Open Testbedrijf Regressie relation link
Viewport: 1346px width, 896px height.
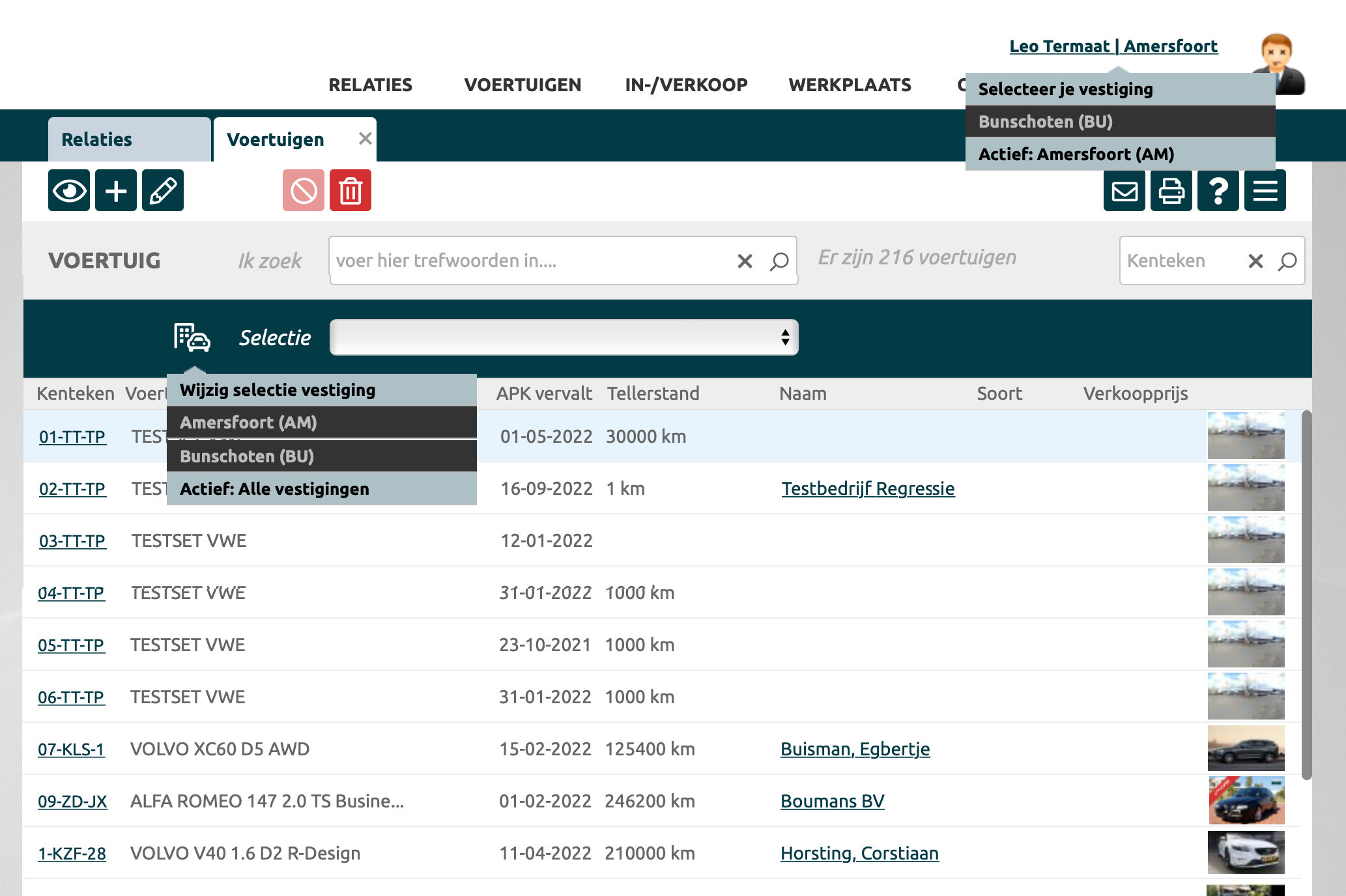tap(868, 489)
